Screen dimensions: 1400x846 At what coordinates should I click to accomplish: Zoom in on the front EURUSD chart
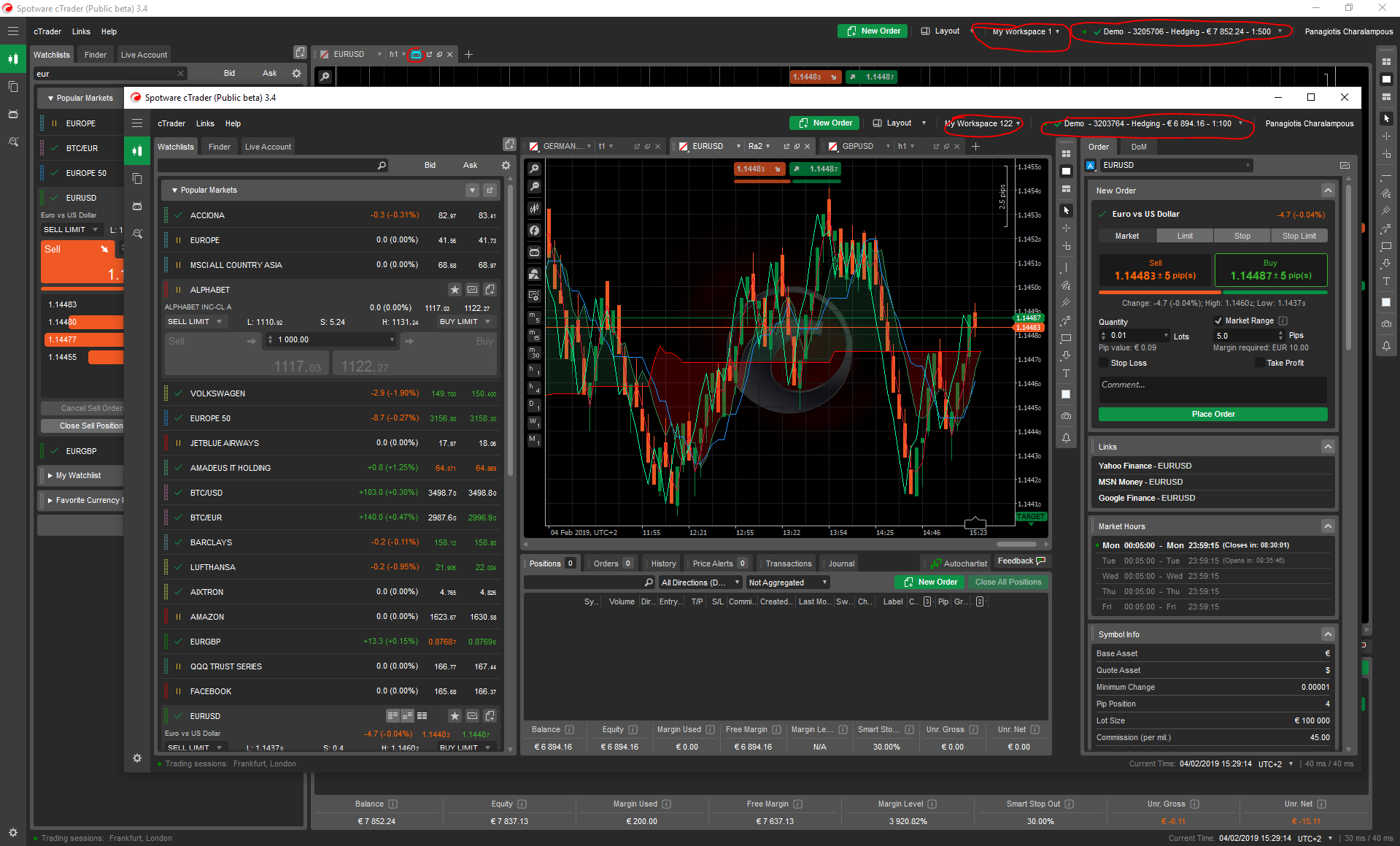click(x=535, y=169)
